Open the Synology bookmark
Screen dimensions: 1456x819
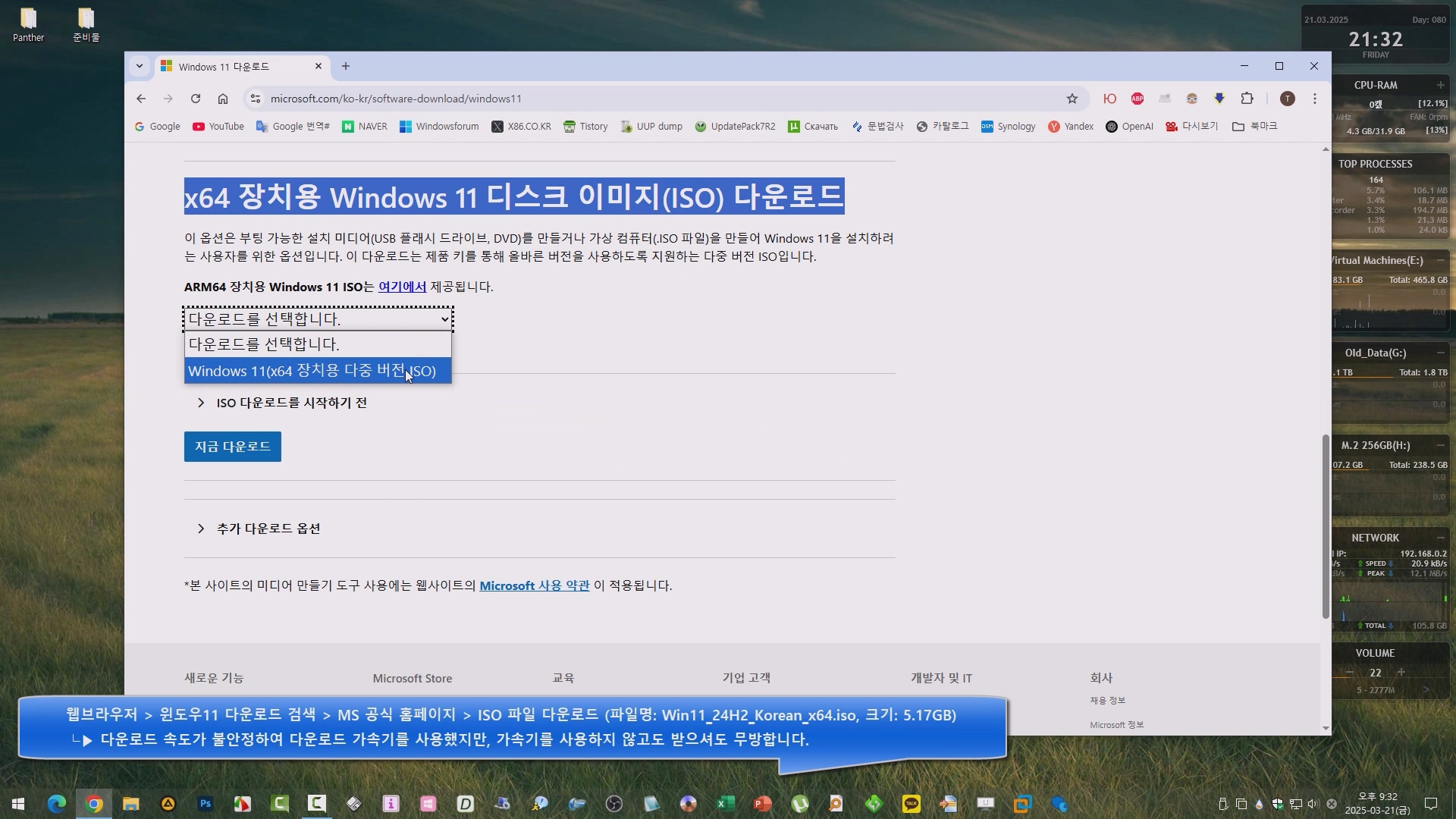(1008, 127)
